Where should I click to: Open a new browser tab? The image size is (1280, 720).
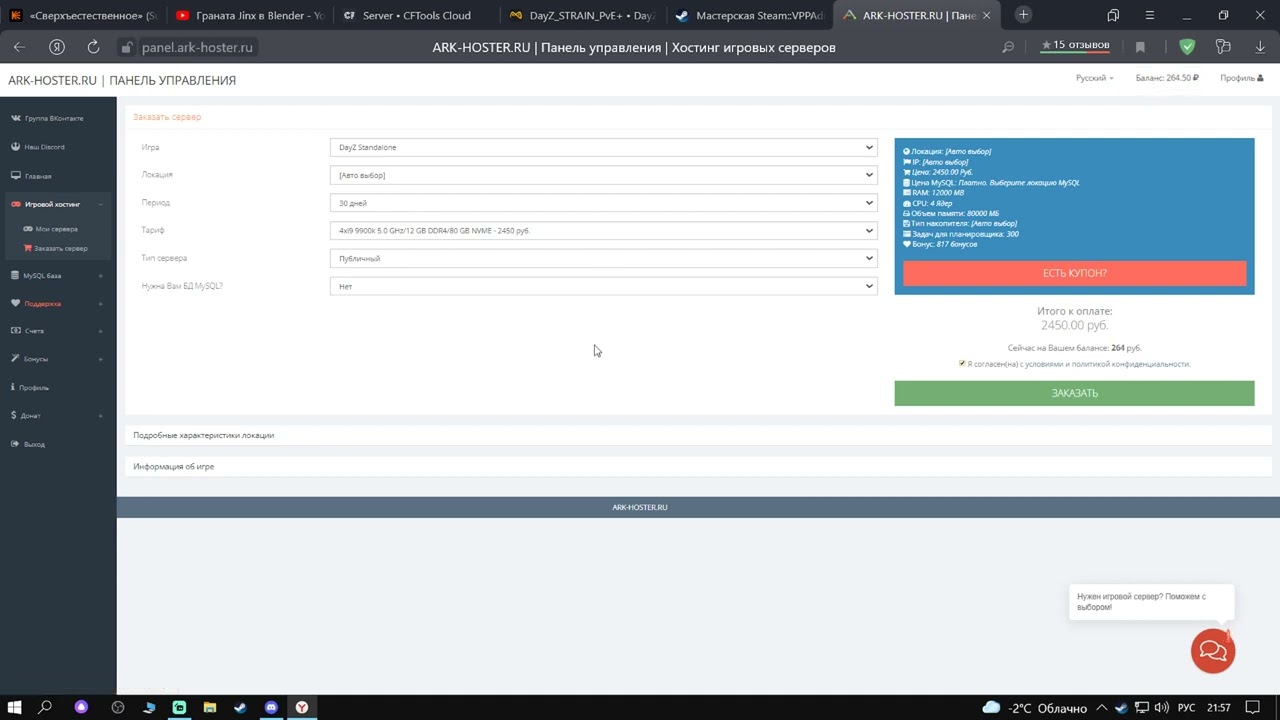click(x=1023, y=15)
